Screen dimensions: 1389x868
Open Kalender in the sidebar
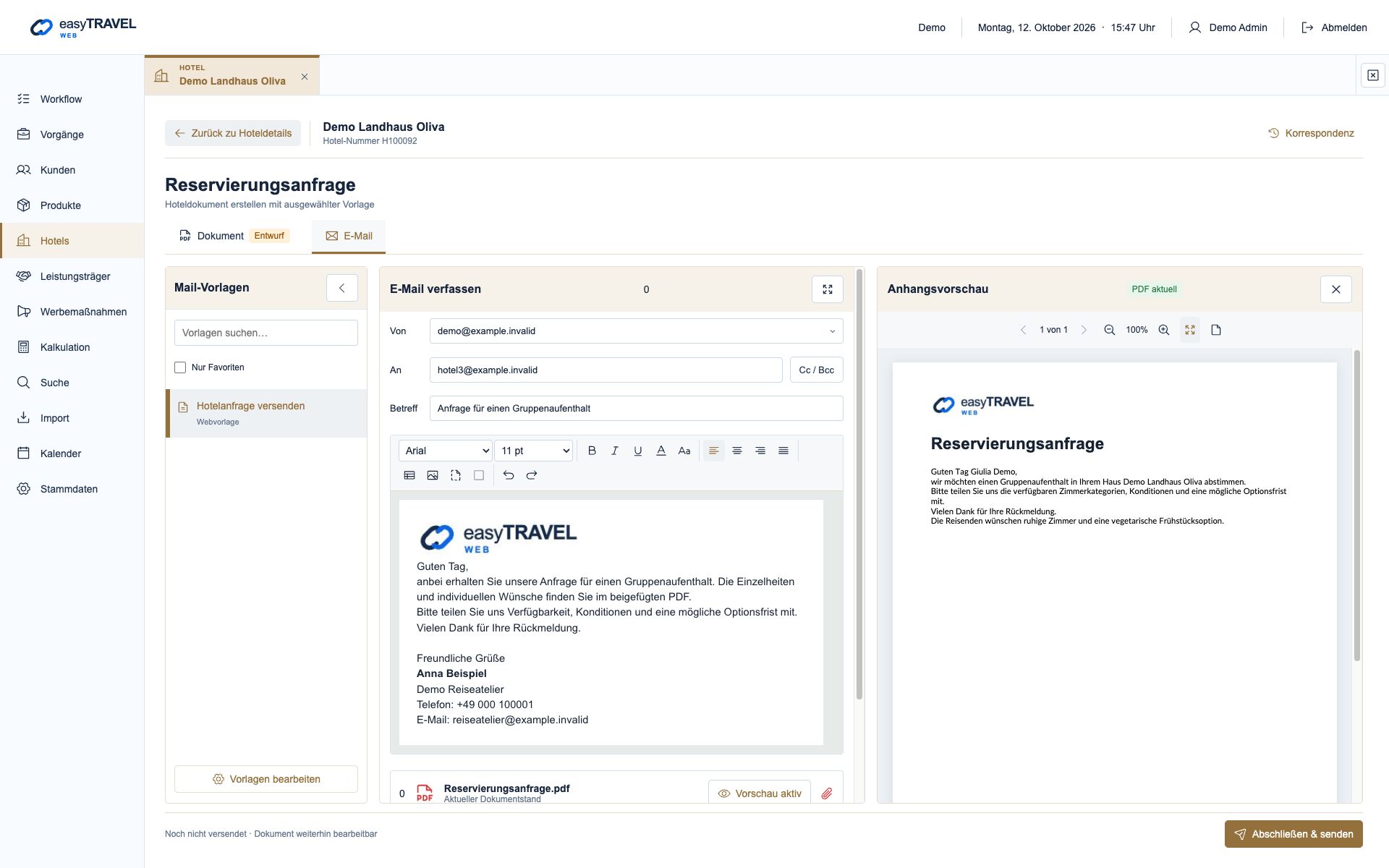tap(72, 454)
